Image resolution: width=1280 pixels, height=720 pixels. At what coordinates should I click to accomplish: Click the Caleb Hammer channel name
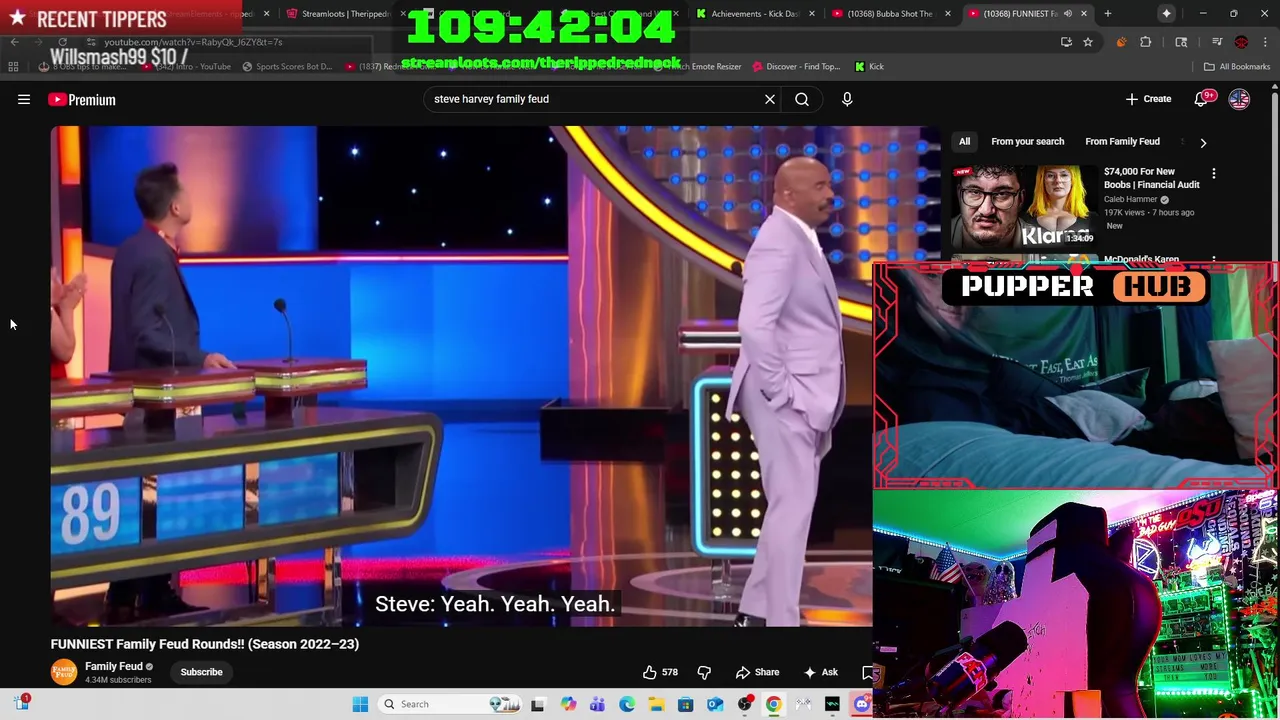[x=1130, y=199]
